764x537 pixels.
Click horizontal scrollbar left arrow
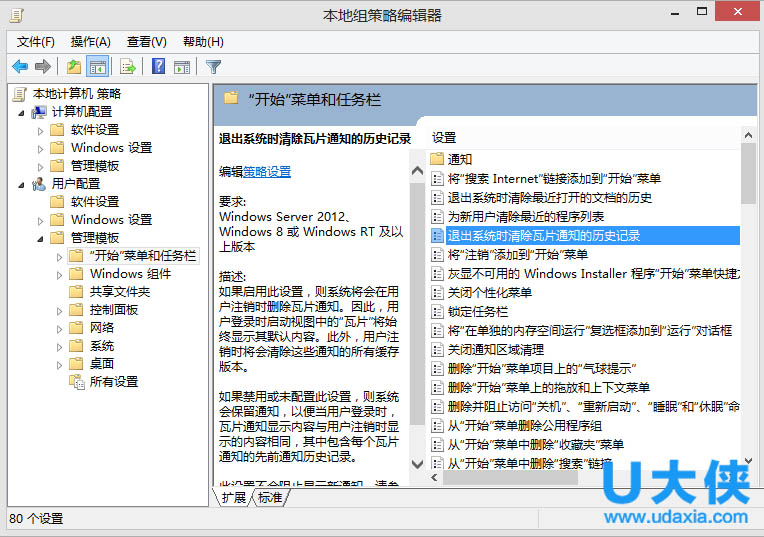pyautogui.click(x=435, y=478)
